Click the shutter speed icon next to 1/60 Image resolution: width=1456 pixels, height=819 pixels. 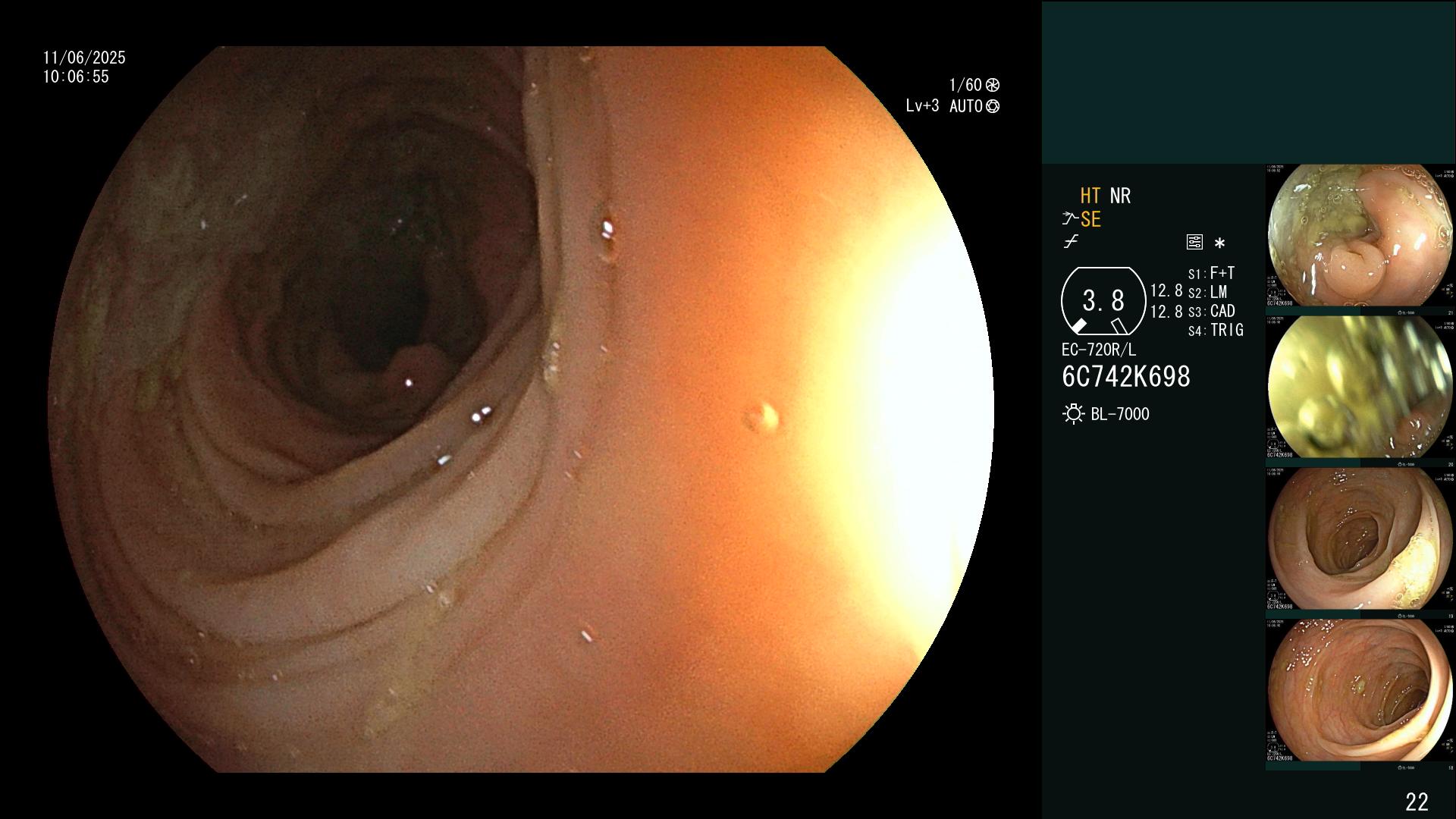993,85
